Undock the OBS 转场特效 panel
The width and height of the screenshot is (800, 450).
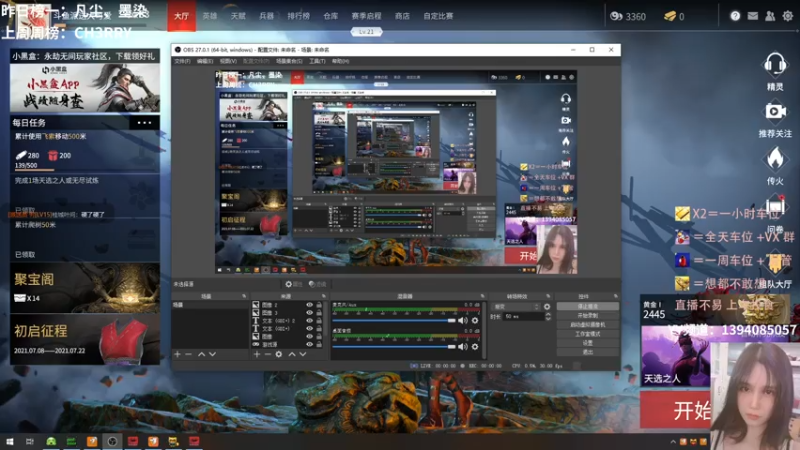coord(548,296)
